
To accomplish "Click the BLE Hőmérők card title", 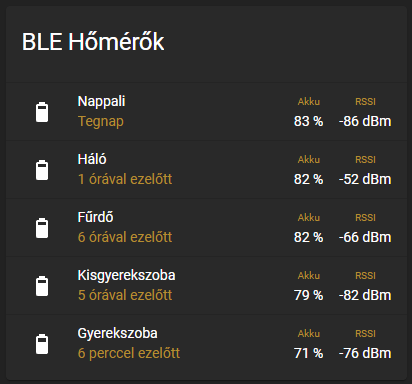I will point(93,41).
